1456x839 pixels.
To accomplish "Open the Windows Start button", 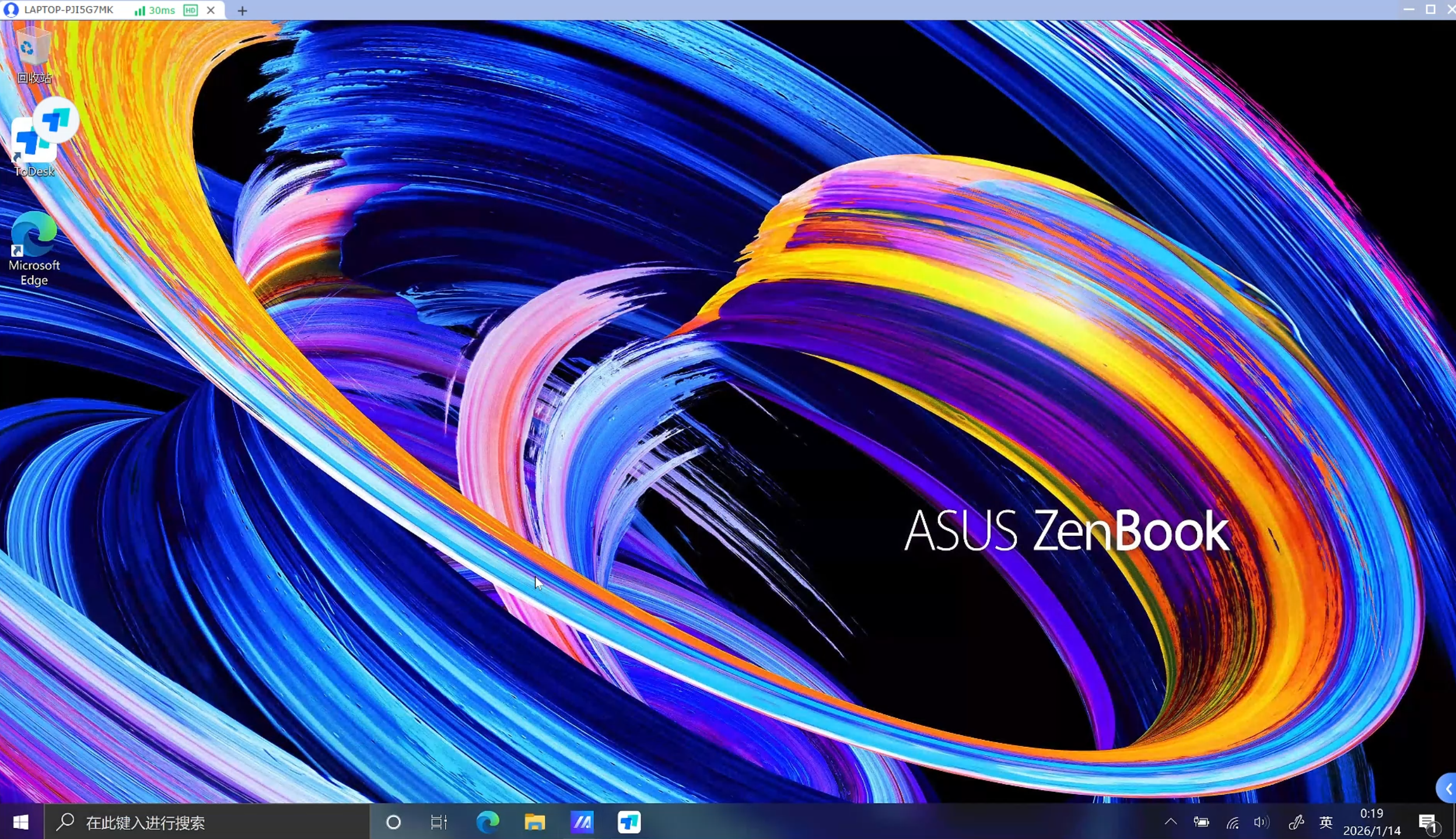I will click(21, 822).
